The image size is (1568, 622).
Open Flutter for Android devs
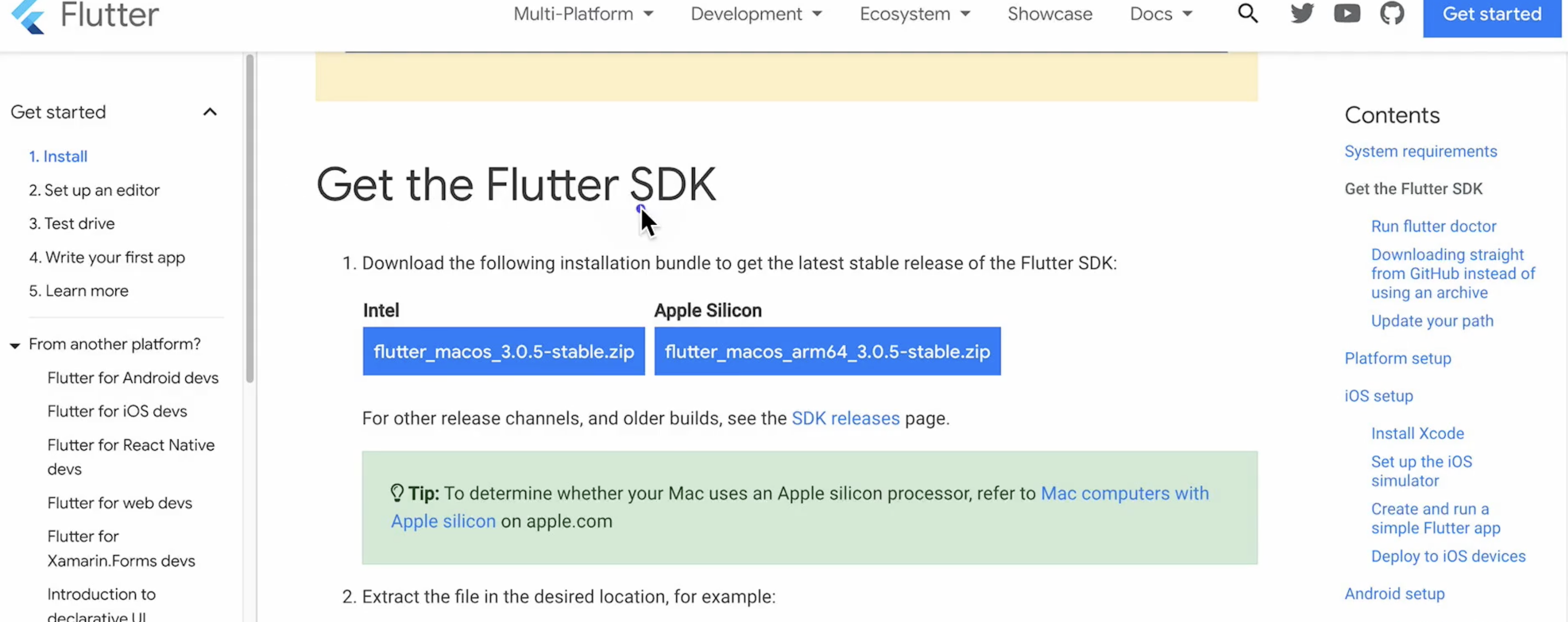(x=133, y=378)
